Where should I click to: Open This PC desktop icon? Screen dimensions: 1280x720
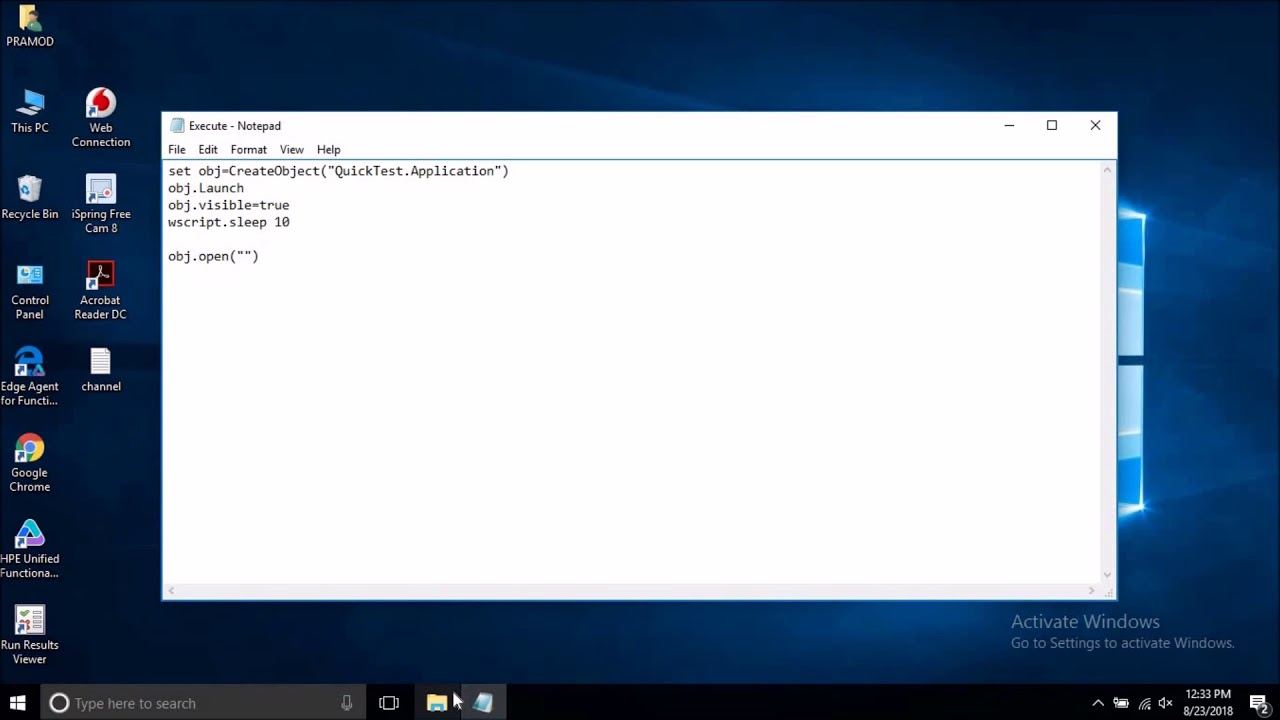29,111
